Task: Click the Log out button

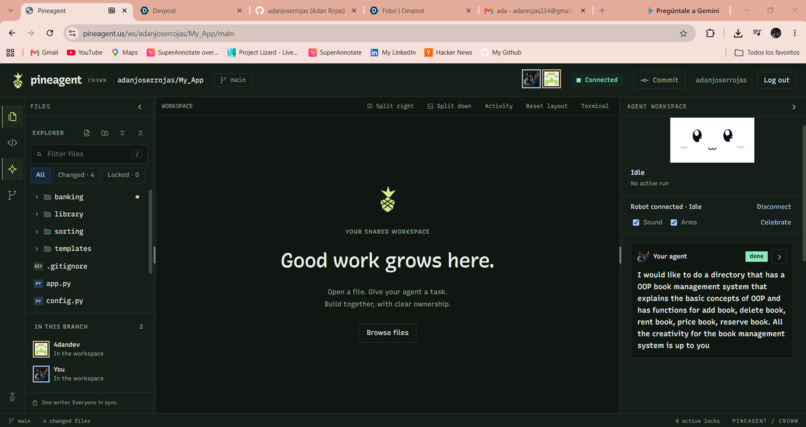Action: click(x=776, y=80)
